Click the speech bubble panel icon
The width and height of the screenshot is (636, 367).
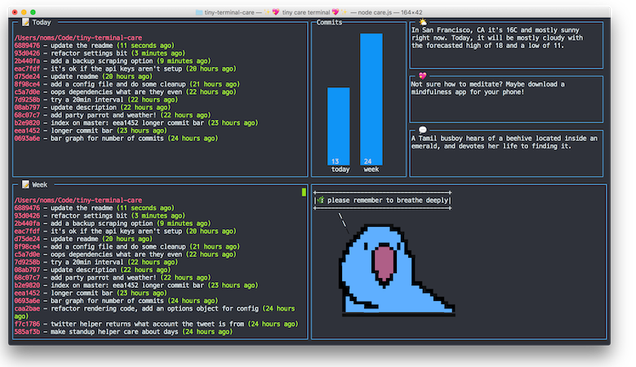click(x=423, y=130)
